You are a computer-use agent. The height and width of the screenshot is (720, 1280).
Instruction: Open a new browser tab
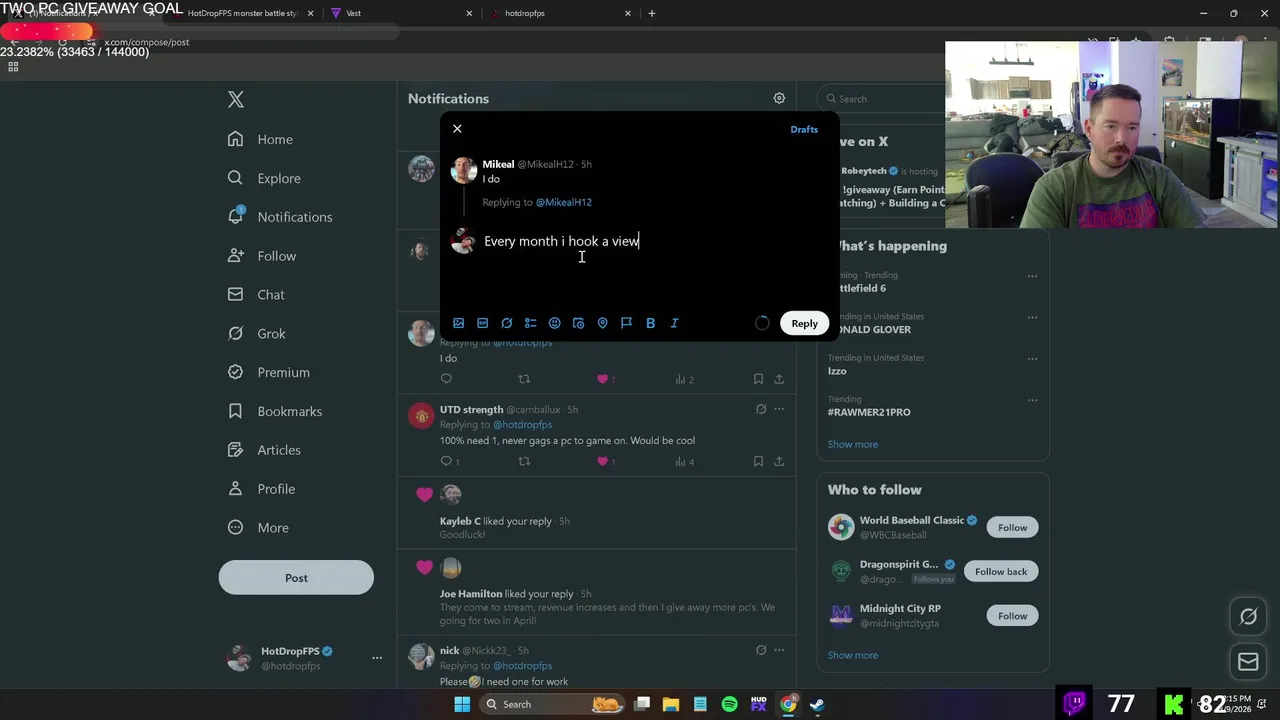[x=652, y=13]
